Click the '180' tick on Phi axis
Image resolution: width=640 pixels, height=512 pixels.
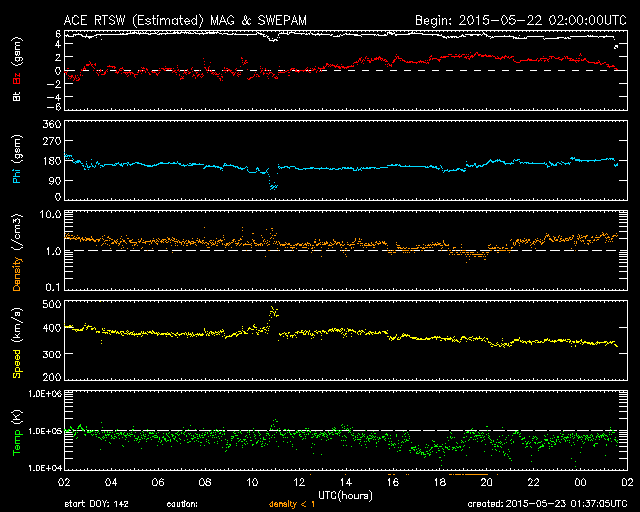52,161
